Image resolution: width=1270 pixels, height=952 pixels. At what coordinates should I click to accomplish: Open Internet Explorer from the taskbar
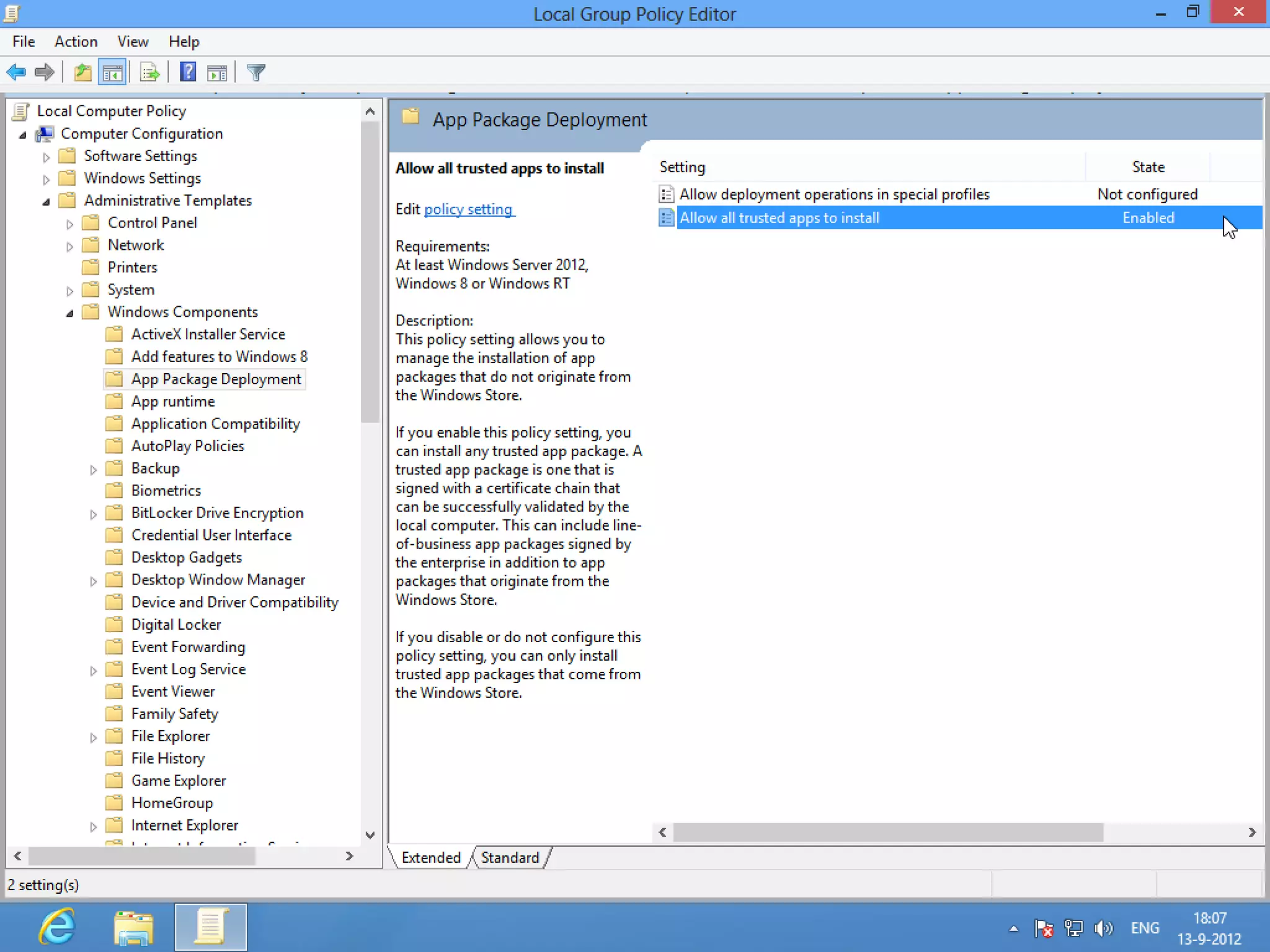tap(57, 927)
